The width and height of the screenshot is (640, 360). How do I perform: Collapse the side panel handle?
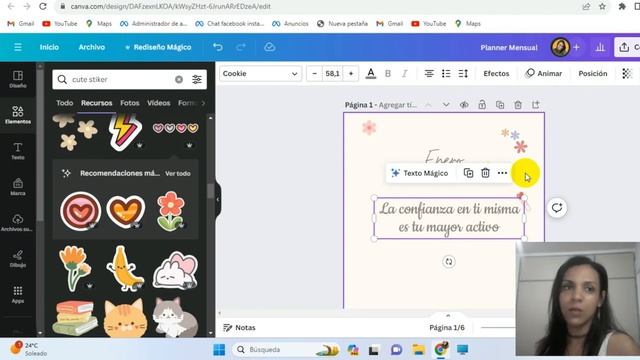[x=218, y=200]
